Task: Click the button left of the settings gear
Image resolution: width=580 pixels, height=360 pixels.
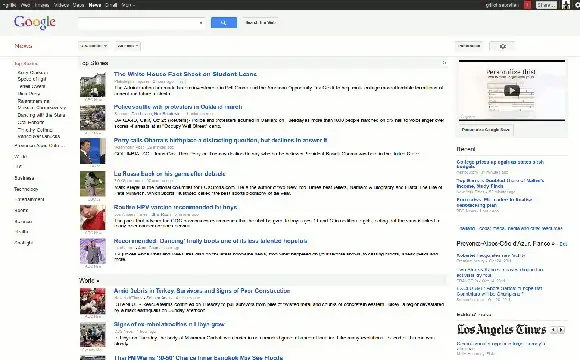Action: pos(469,46)
